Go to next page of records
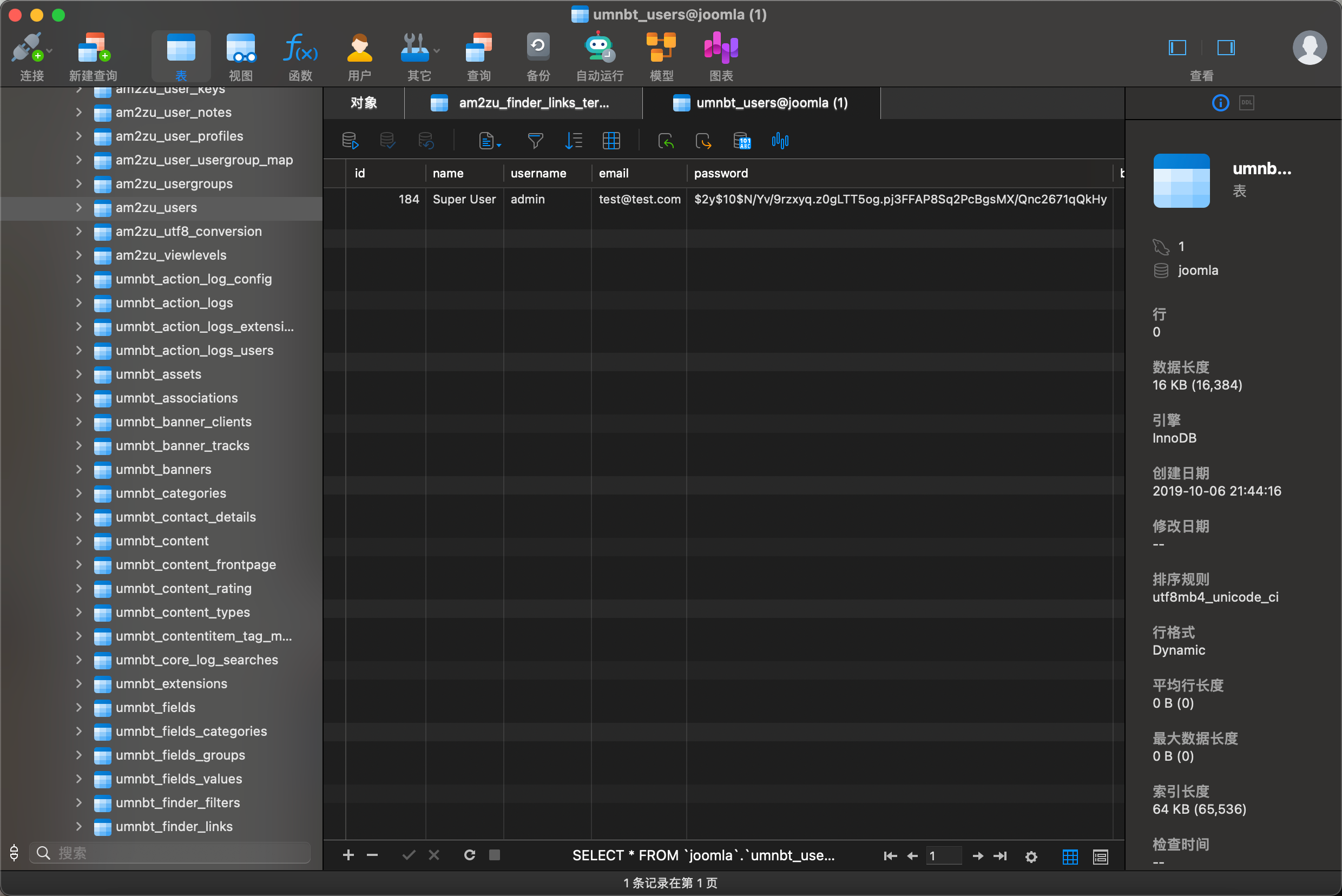 point(978,856)
